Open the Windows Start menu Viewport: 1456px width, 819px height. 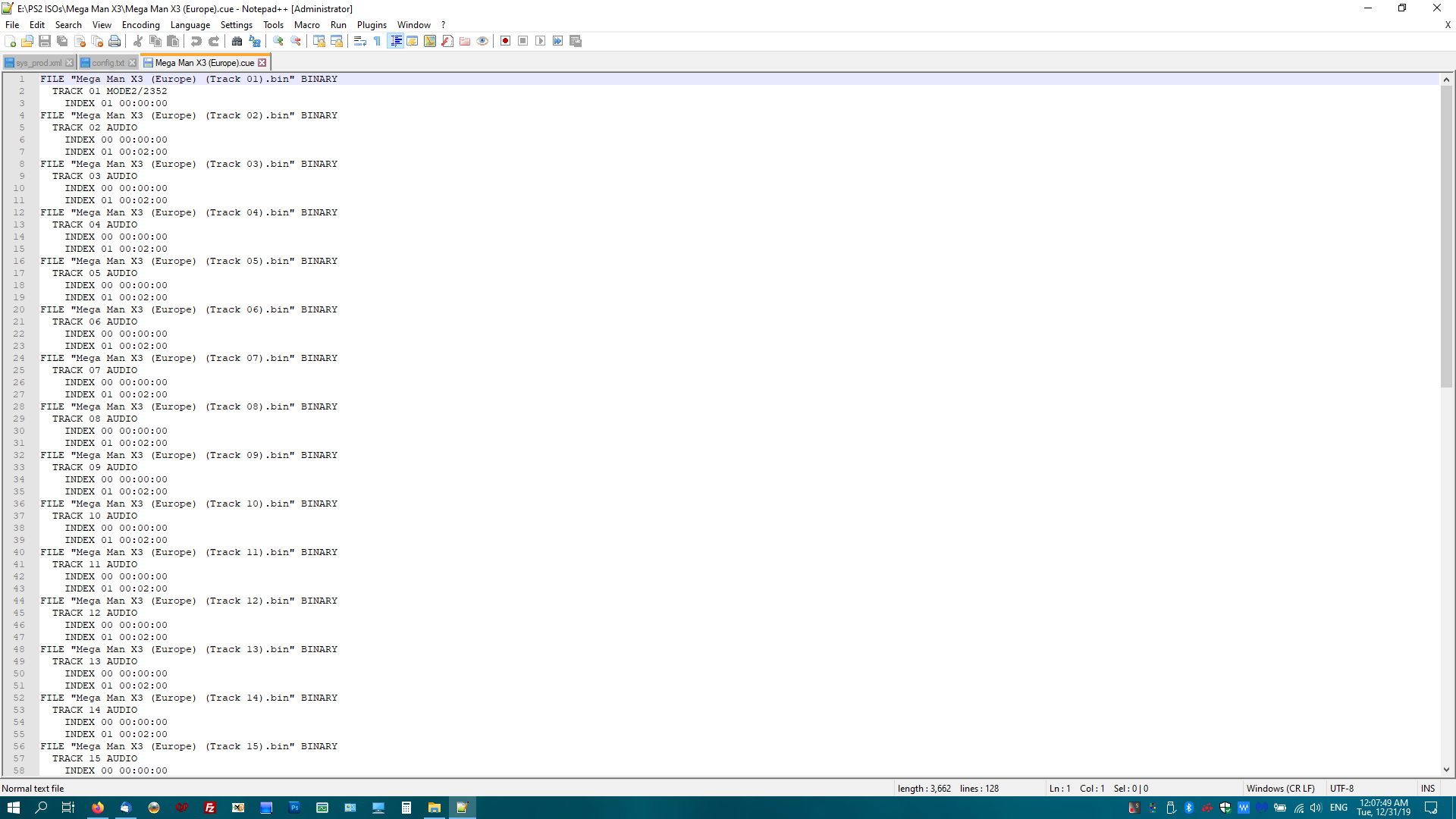point(14,808)
